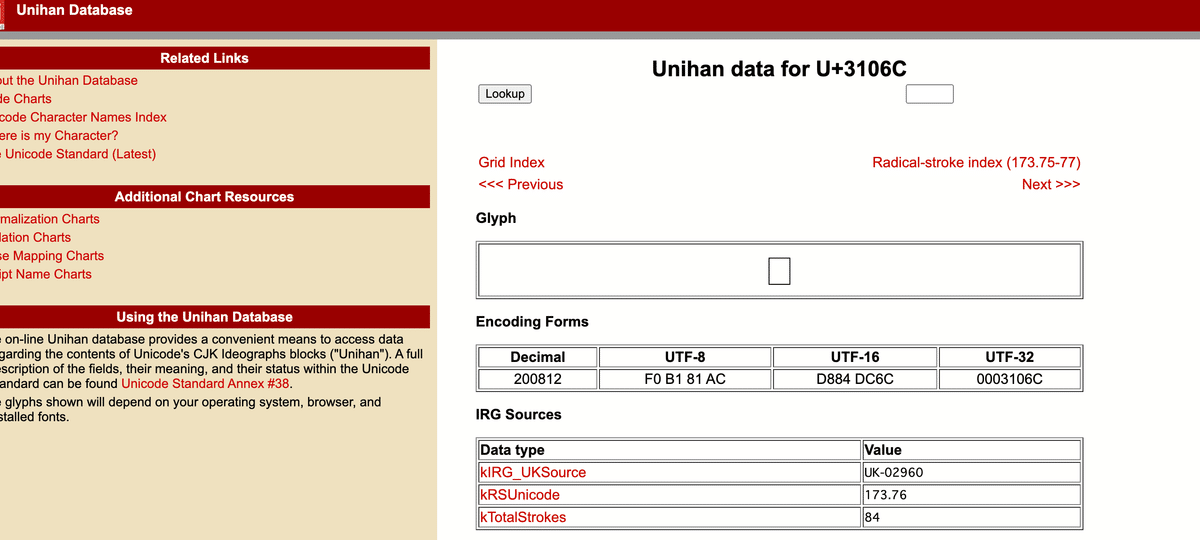Click the Lookup button
The image size is (1200, 540).
[x=505, y=94]
